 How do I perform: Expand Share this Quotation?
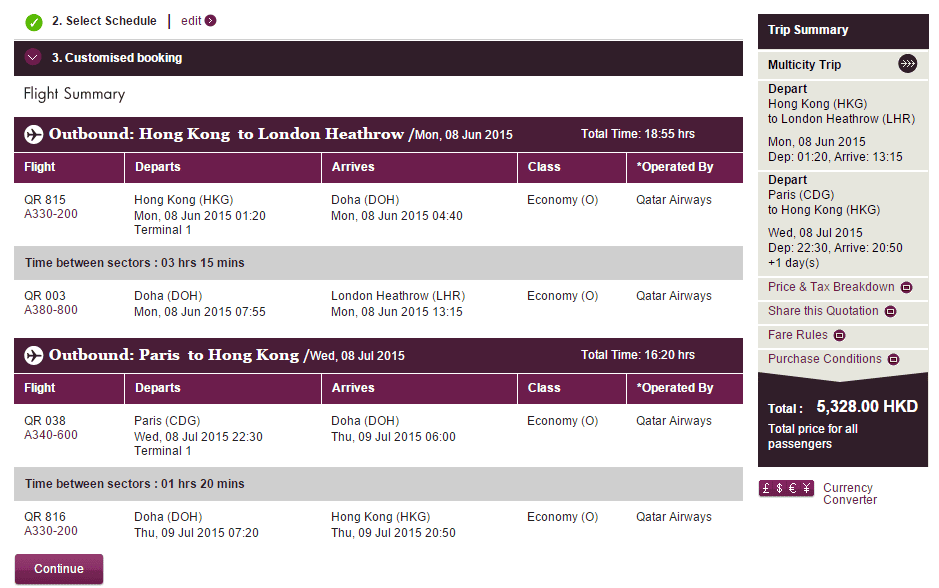coord(890,312)
